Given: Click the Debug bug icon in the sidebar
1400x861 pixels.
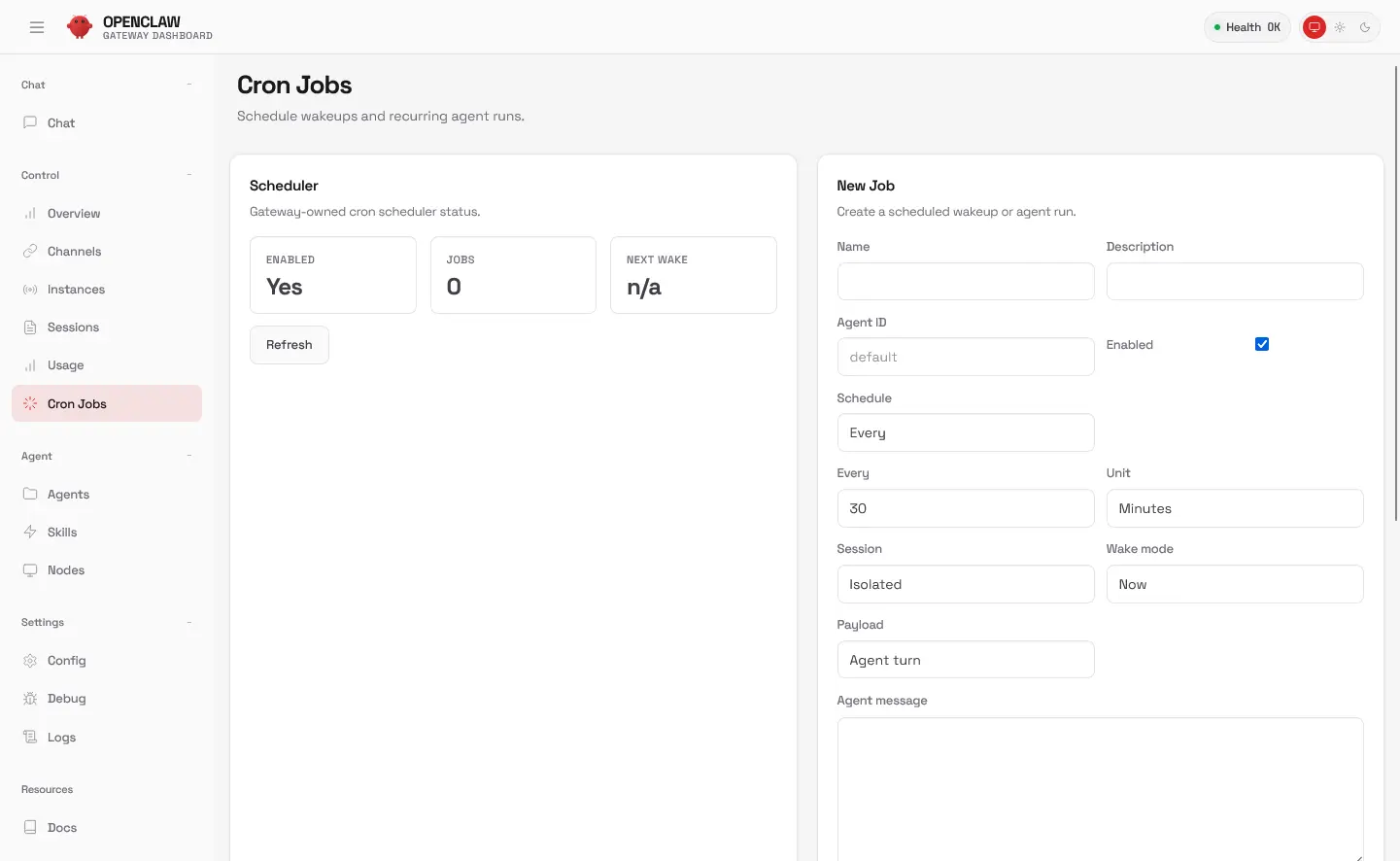Looking at the screenshot, I should 30,699.
